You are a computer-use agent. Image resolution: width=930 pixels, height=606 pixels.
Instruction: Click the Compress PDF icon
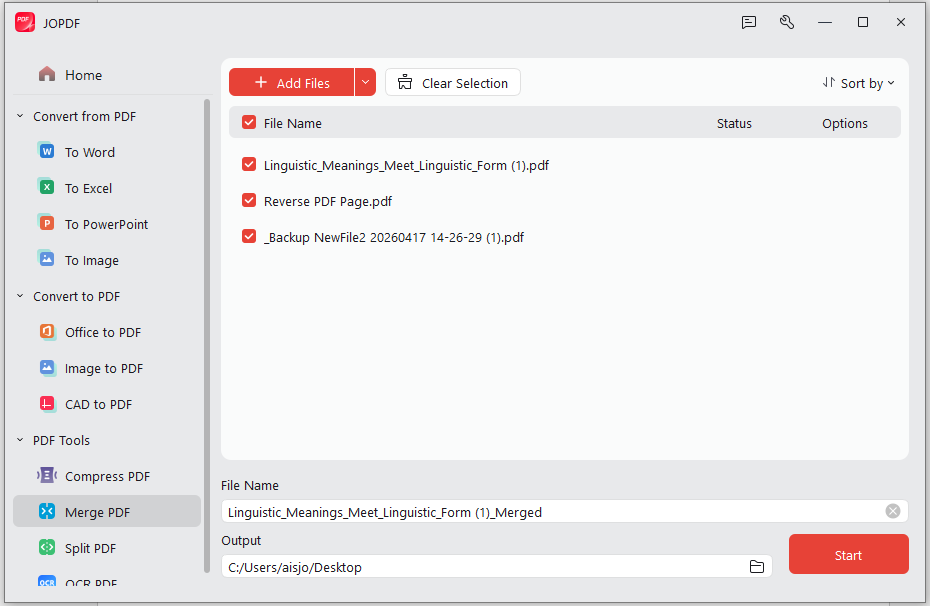click(47, 476)
